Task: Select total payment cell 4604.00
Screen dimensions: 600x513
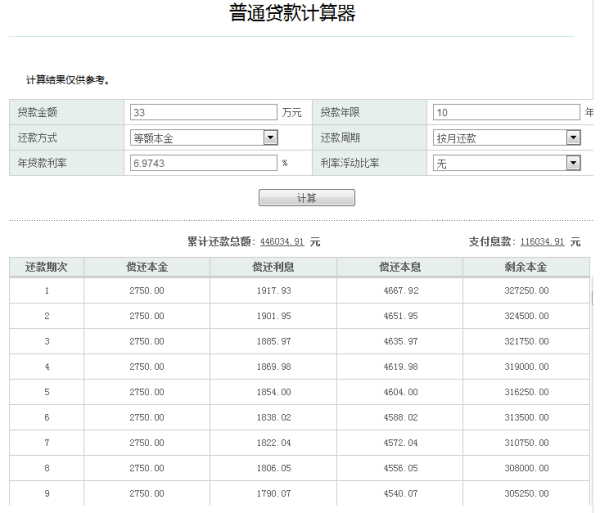Action: click(x=401, y=392)
